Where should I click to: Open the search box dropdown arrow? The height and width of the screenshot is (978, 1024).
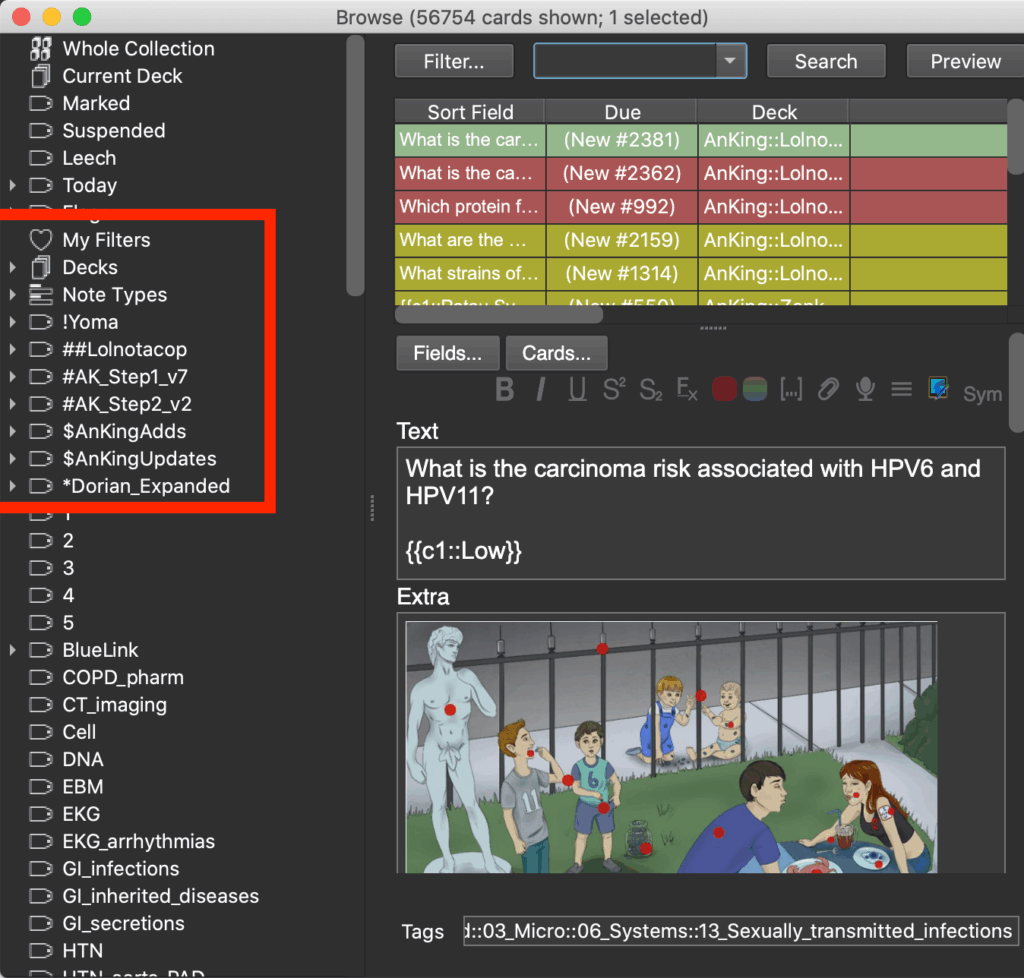click(x=730, y=61)
